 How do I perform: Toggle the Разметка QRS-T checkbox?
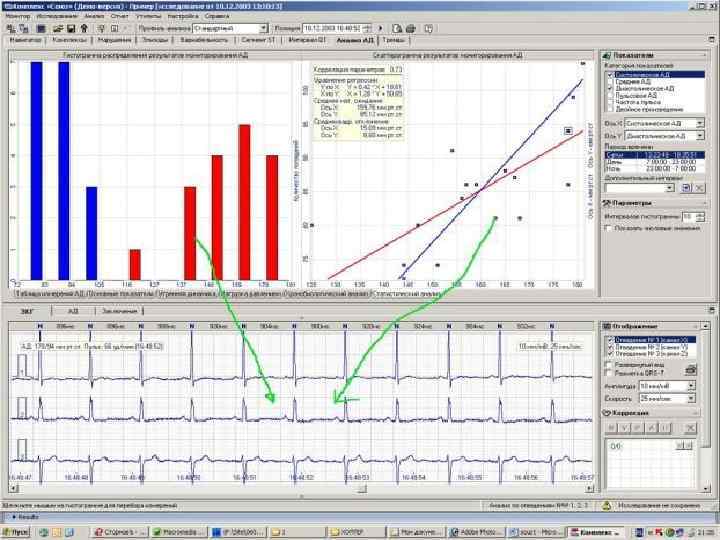tap(608, 373)
